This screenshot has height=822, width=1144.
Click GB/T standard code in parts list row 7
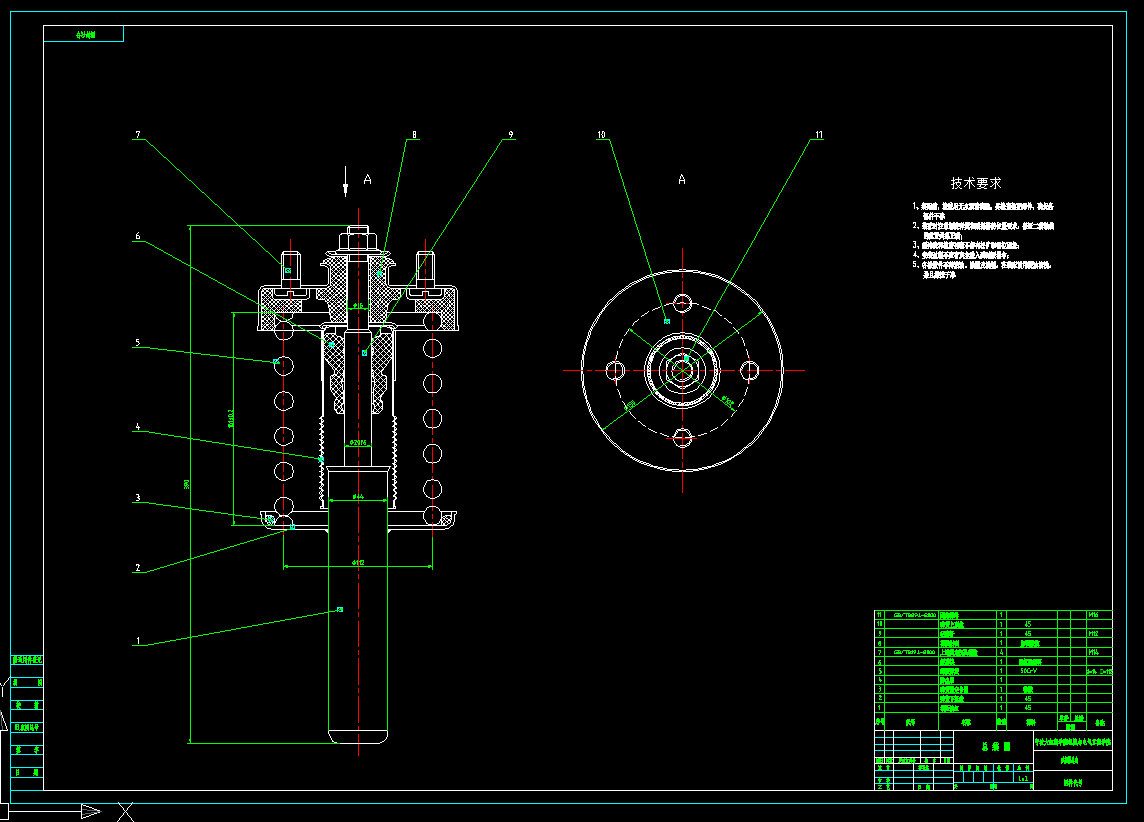pos(914,652)
